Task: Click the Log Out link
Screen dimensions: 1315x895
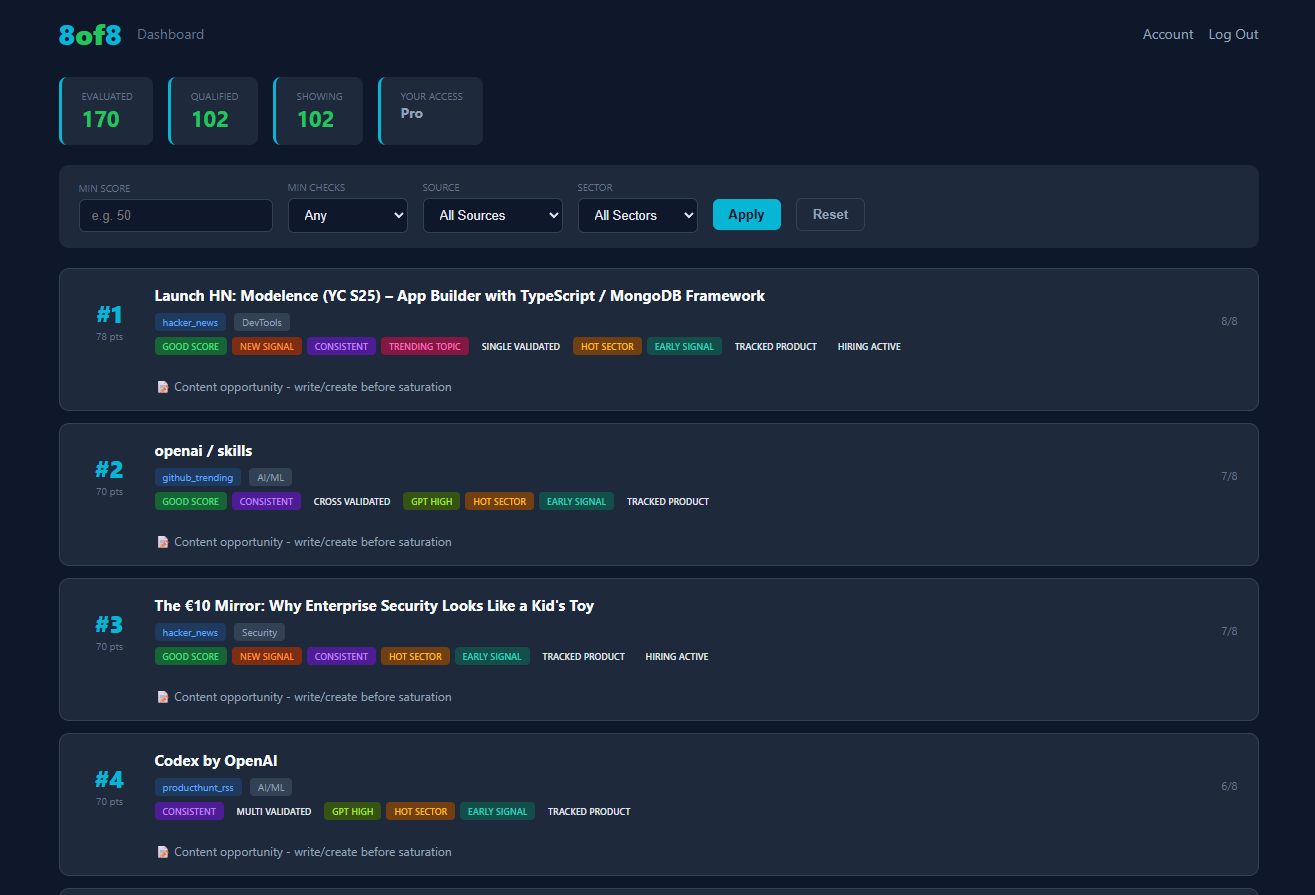Action: coord(1233,34)
